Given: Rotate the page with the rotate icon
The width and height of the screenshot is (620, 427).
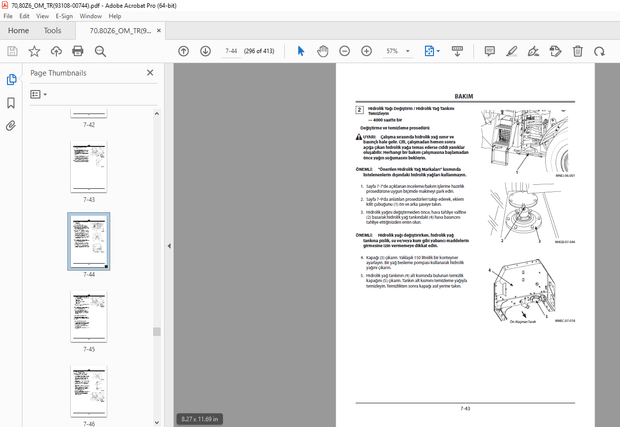Looking at the screenshot, I should (x=599, y=51).
